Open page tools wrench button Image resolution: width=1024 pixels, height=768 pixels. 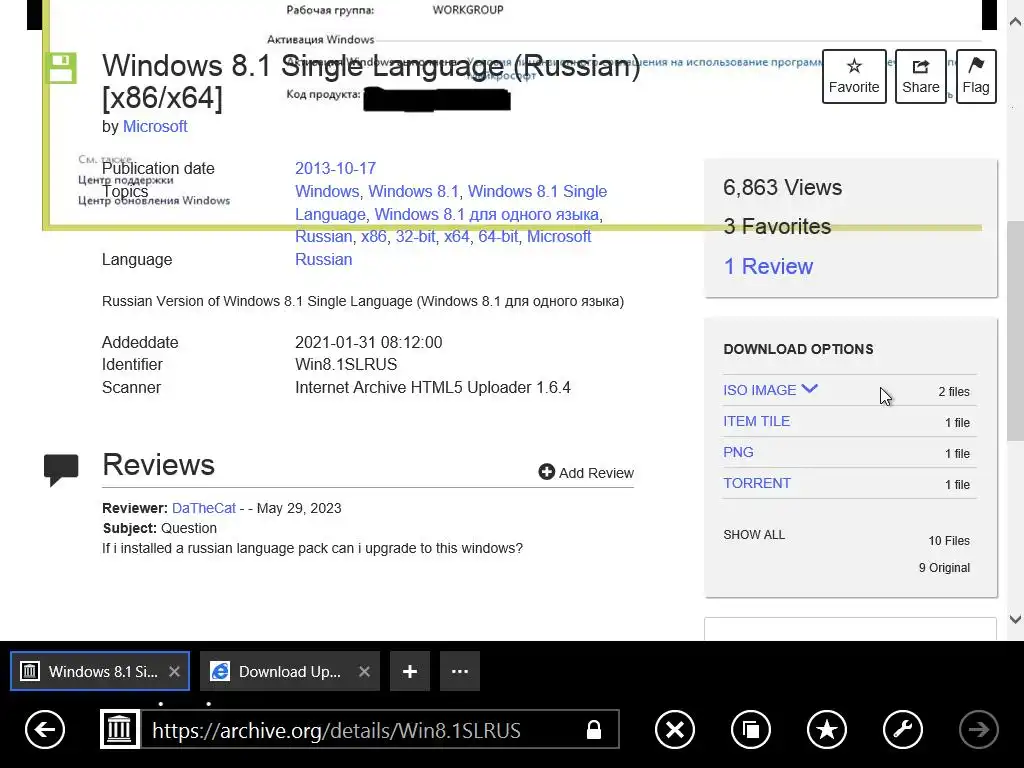click(903, 729)
